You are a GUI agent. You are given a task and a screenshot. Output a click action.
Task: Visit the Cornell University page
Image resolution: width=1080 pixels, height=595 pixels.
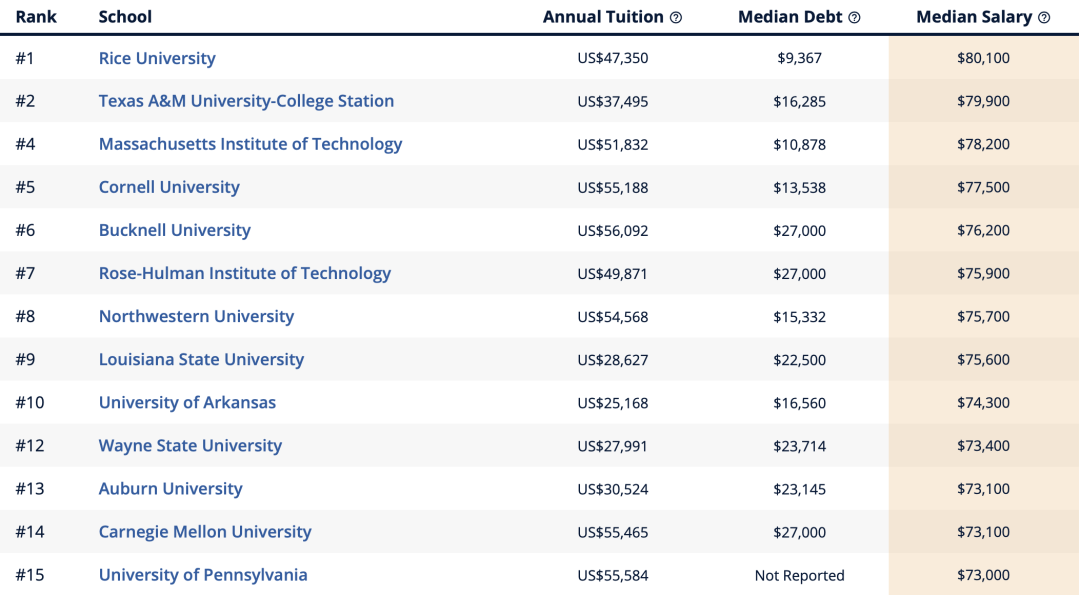pyautogui.click(x=169, y=187)
